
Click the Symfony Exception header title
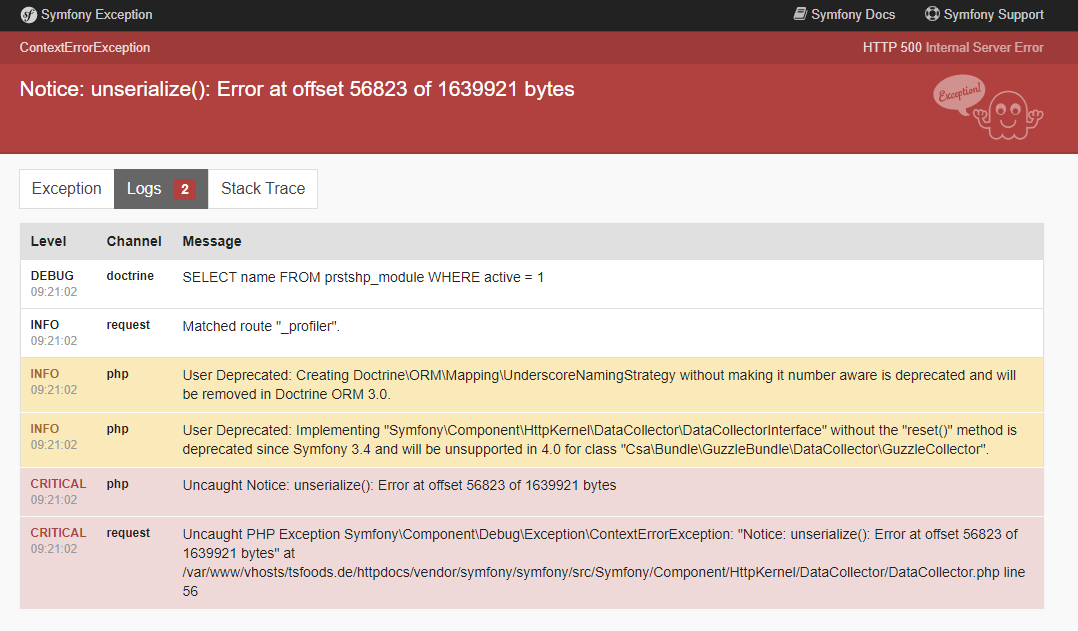click(x=96, y=15)
